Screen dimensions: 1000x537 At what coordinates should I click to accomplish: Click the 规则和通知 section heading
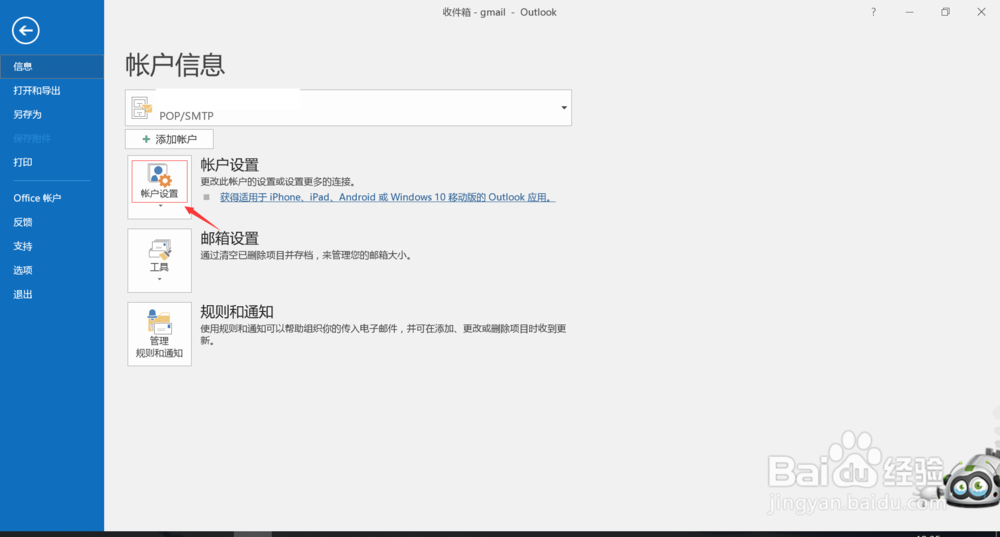(x=237, y=312)
